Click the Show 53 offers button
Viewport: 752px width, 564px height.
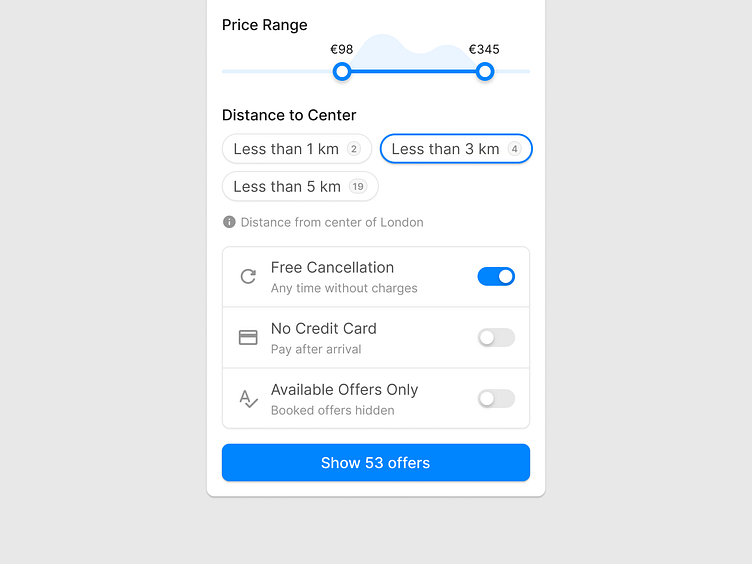pyautogui.click(x=376, y=463)
